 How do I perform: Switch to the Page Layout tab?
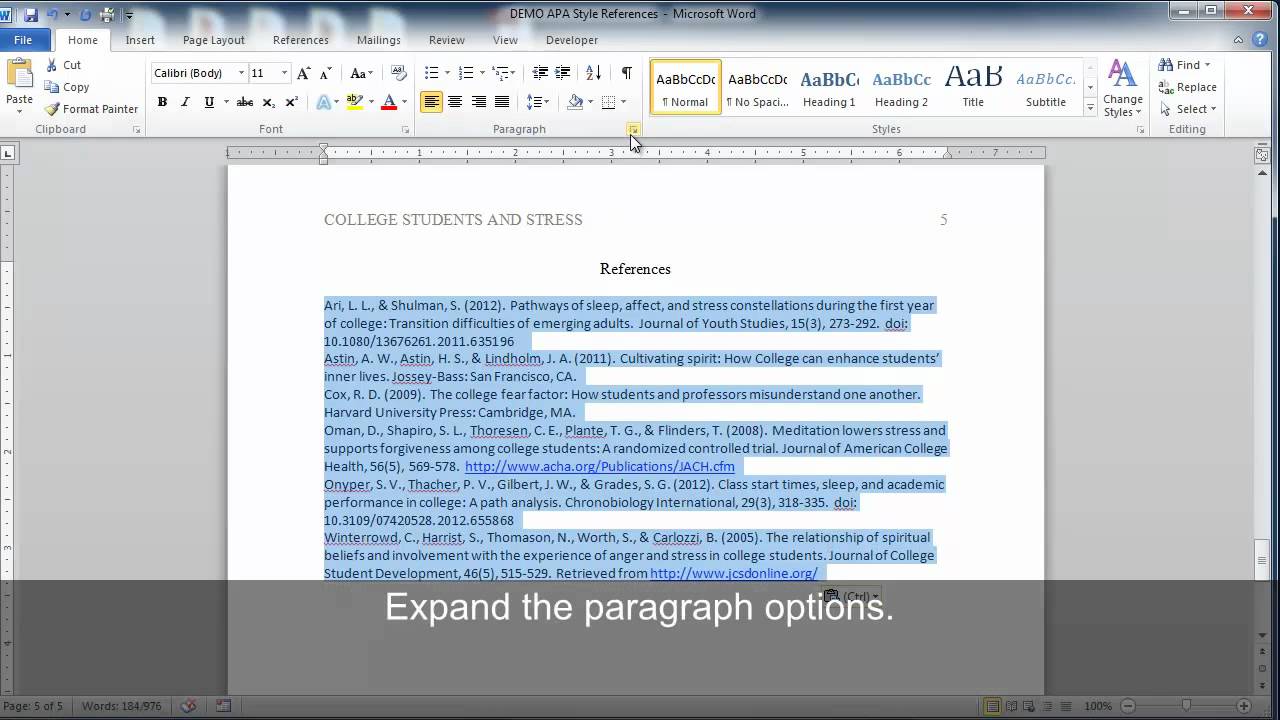point(213,40)
